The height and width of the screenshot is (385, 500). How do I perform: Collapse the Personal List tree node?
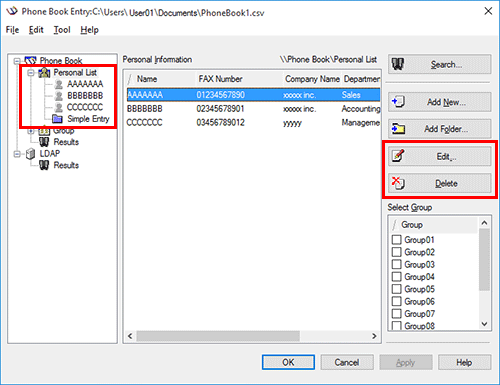(31, 73)
